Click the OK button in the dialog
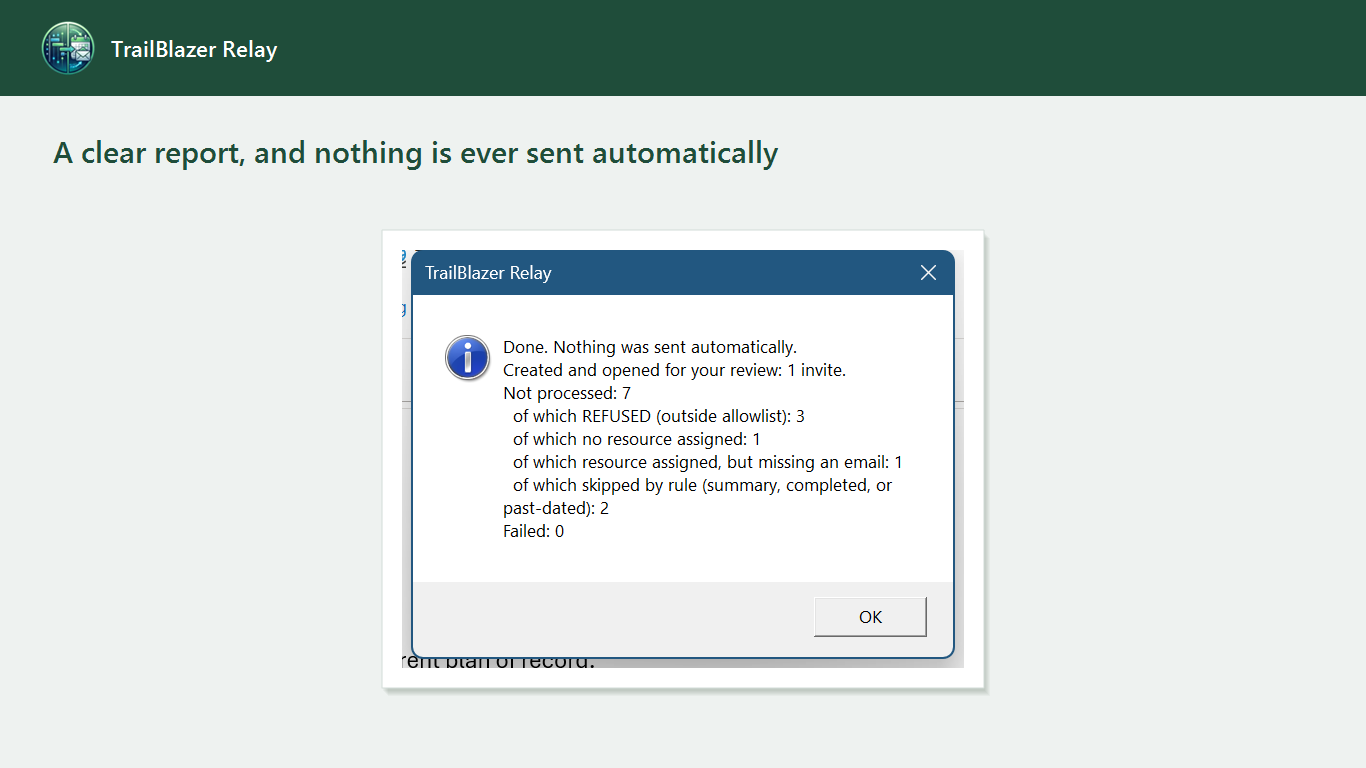Viewport: 1366px width, 768px height. tap(870, 617)
